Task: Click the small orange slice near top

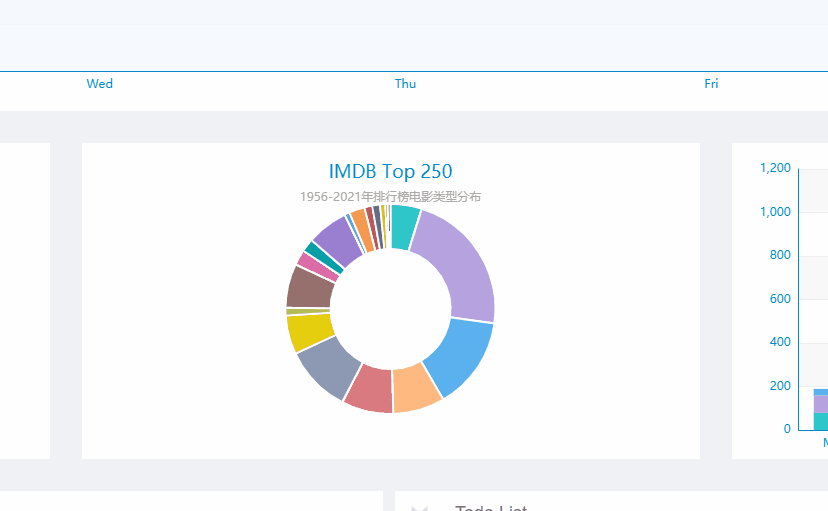Action: [362, 231]
